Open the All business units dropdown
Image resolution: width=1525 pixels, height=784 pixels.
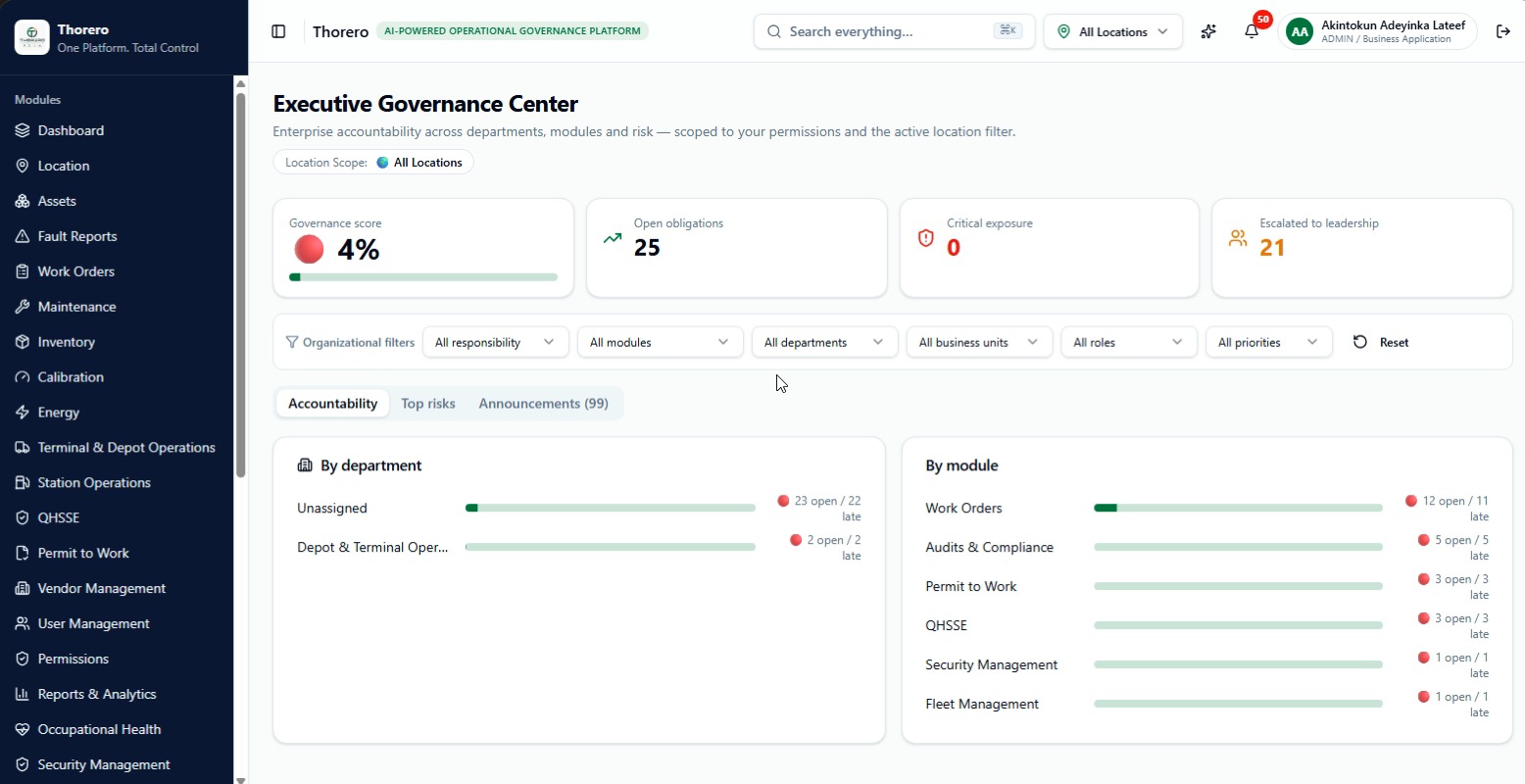tap(979, 342)
